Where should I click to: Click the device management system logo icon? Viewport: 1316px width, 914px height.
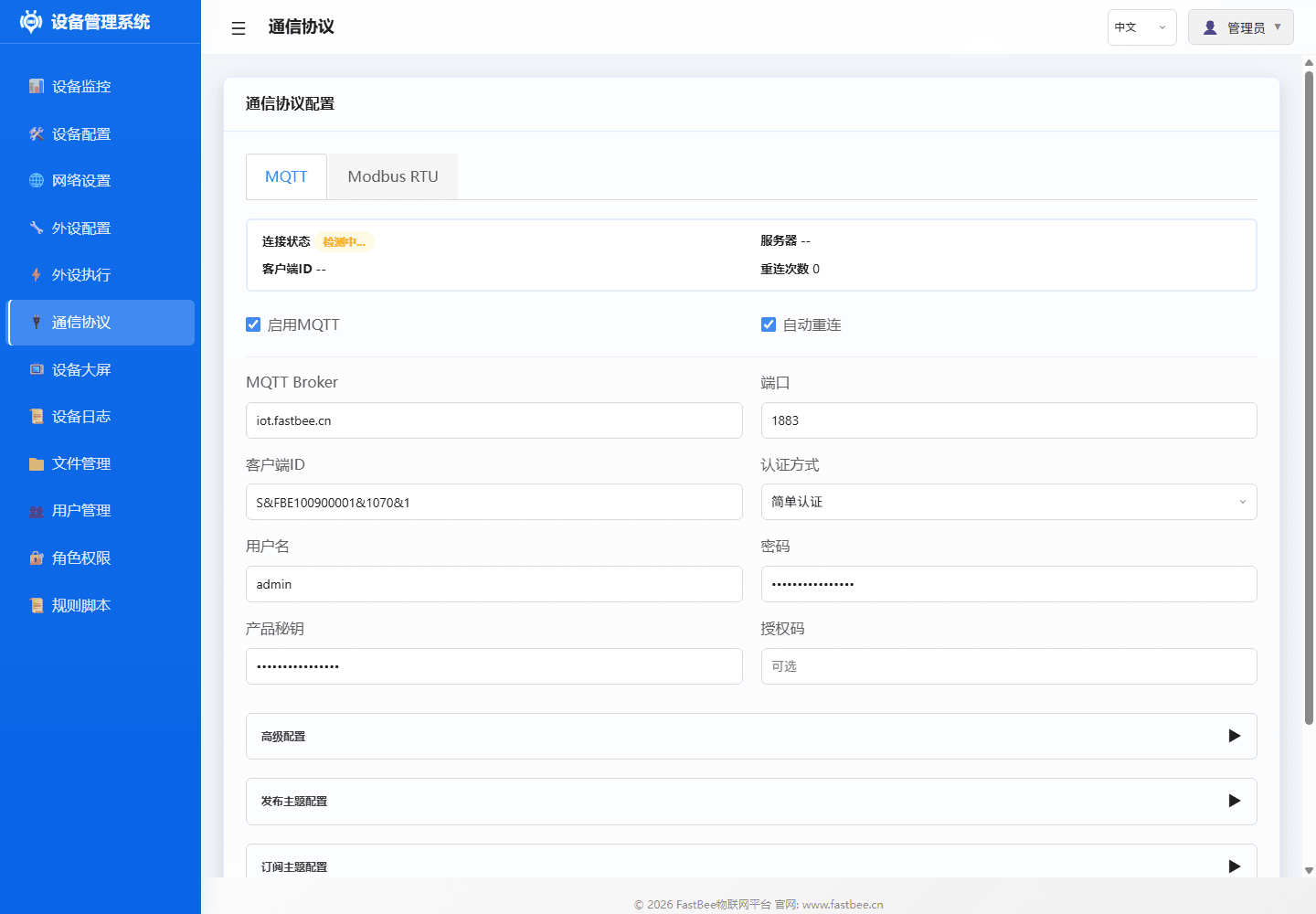point(31,22)
